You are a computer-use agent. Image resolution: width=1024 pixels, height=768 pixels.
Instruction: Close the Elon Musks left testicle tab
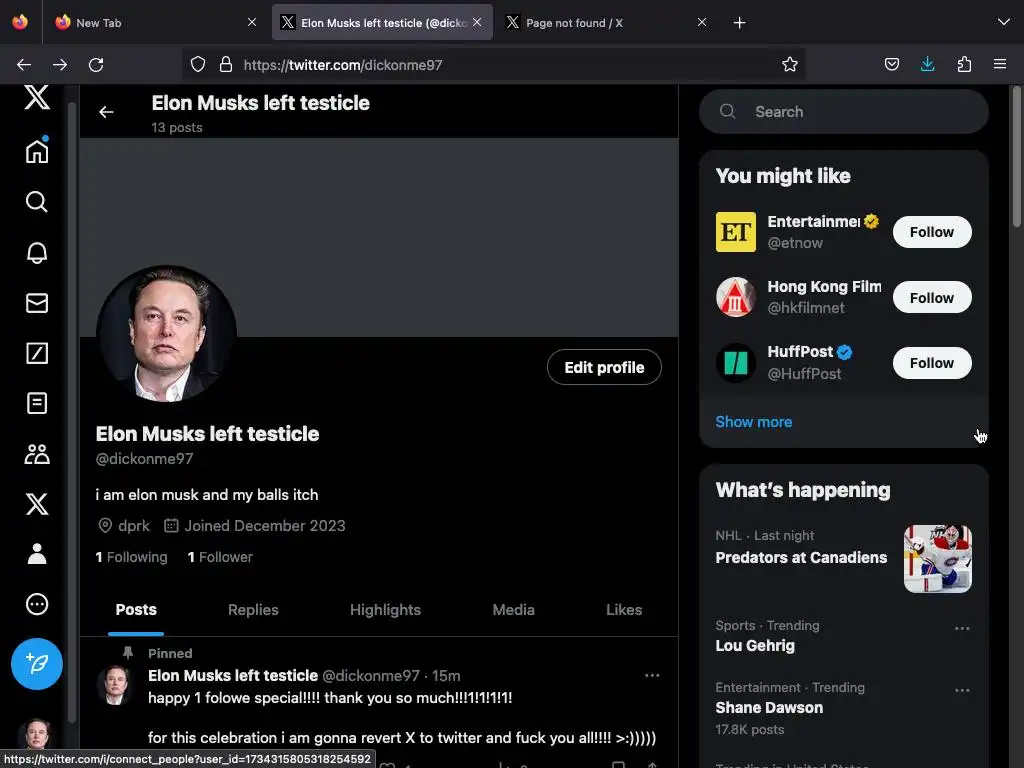click(477, 22)
